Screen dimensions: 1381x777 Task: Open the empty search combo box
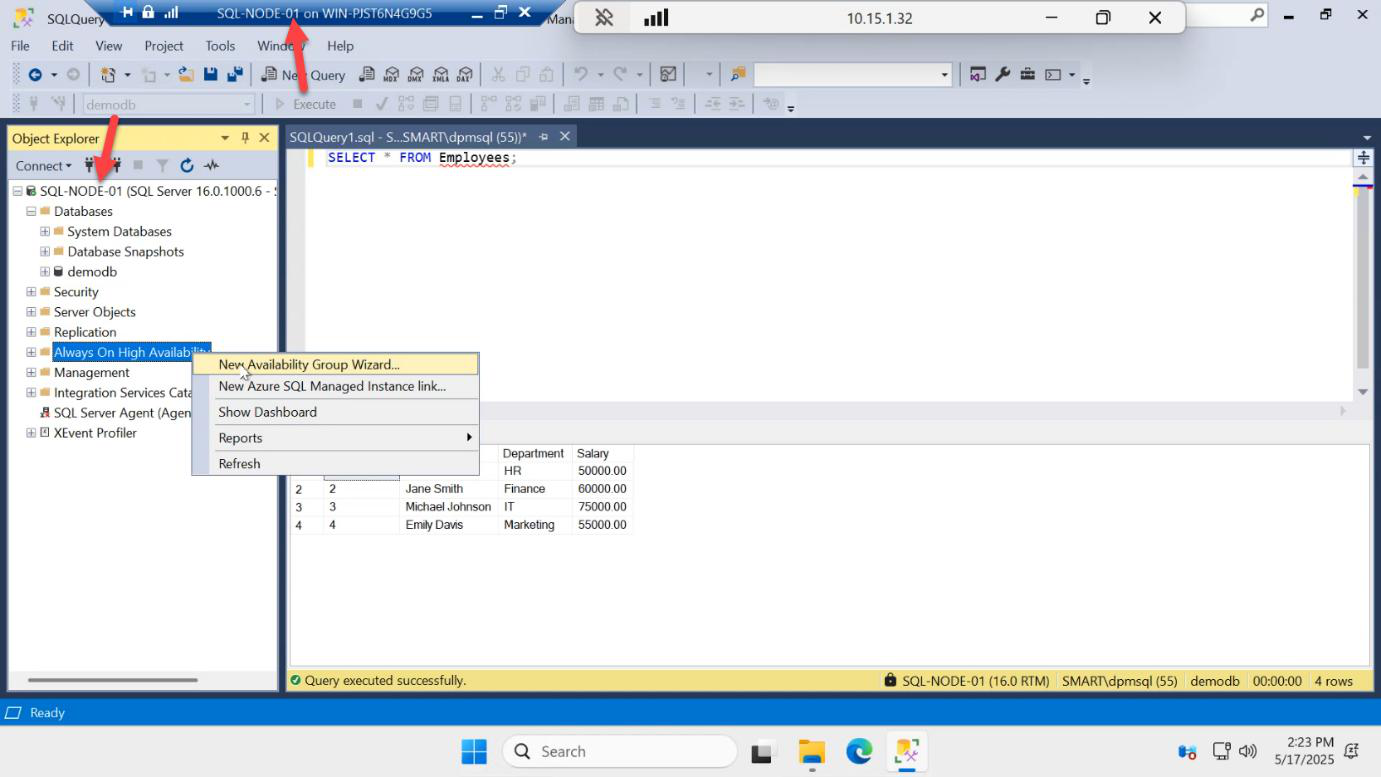click(x=853, y=75)
